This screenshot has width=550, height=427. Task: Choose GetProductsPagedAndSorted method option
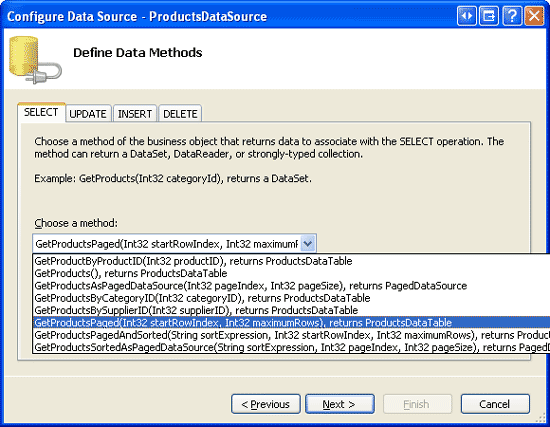(291, 335)
